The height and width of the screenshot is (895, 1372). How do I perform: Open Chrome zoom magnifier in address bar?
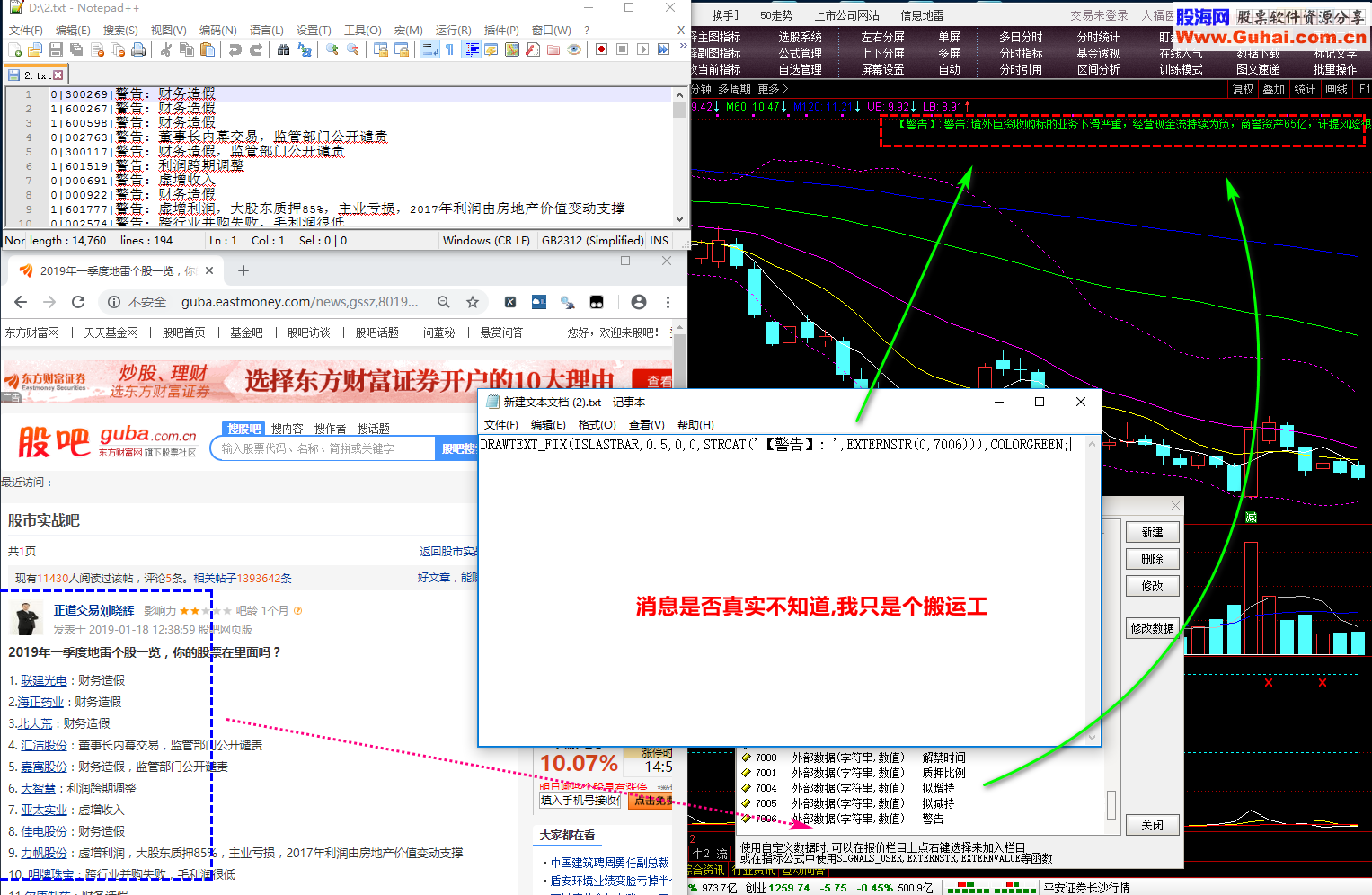pyautogui.click(x=444, y=302)
